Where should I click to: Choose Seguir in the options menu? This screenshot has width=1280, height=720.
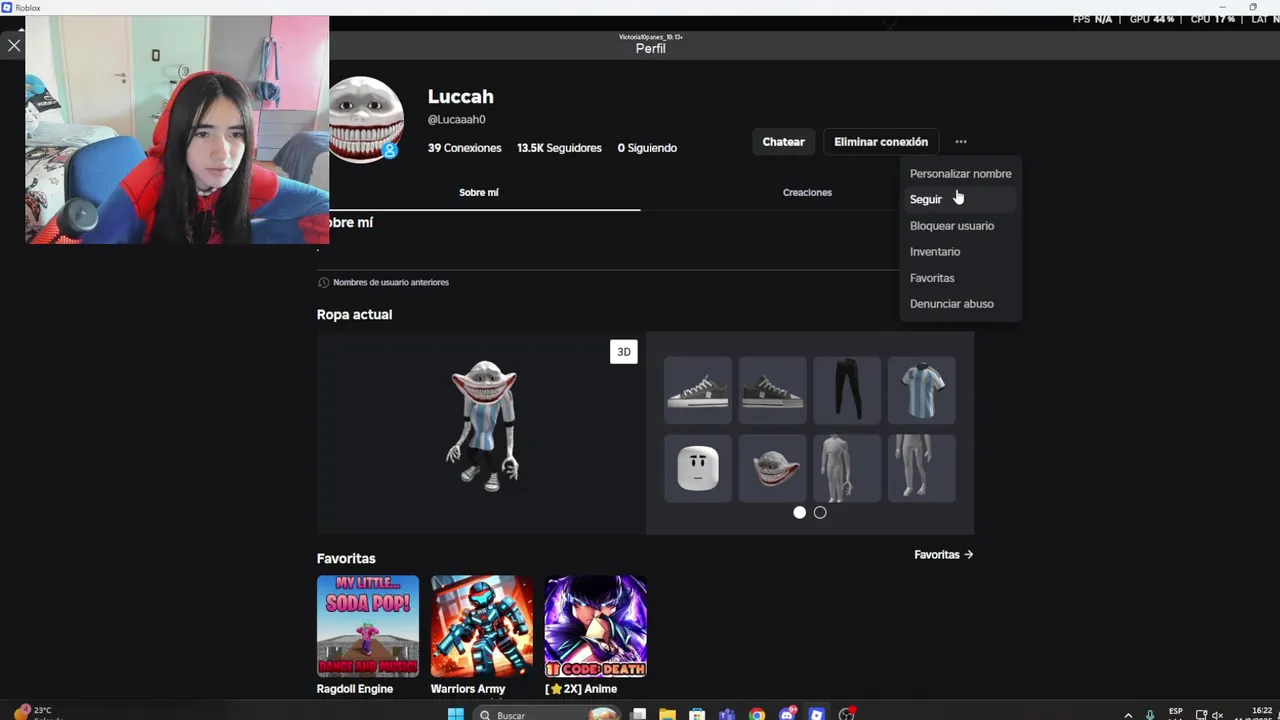[960, 199]
